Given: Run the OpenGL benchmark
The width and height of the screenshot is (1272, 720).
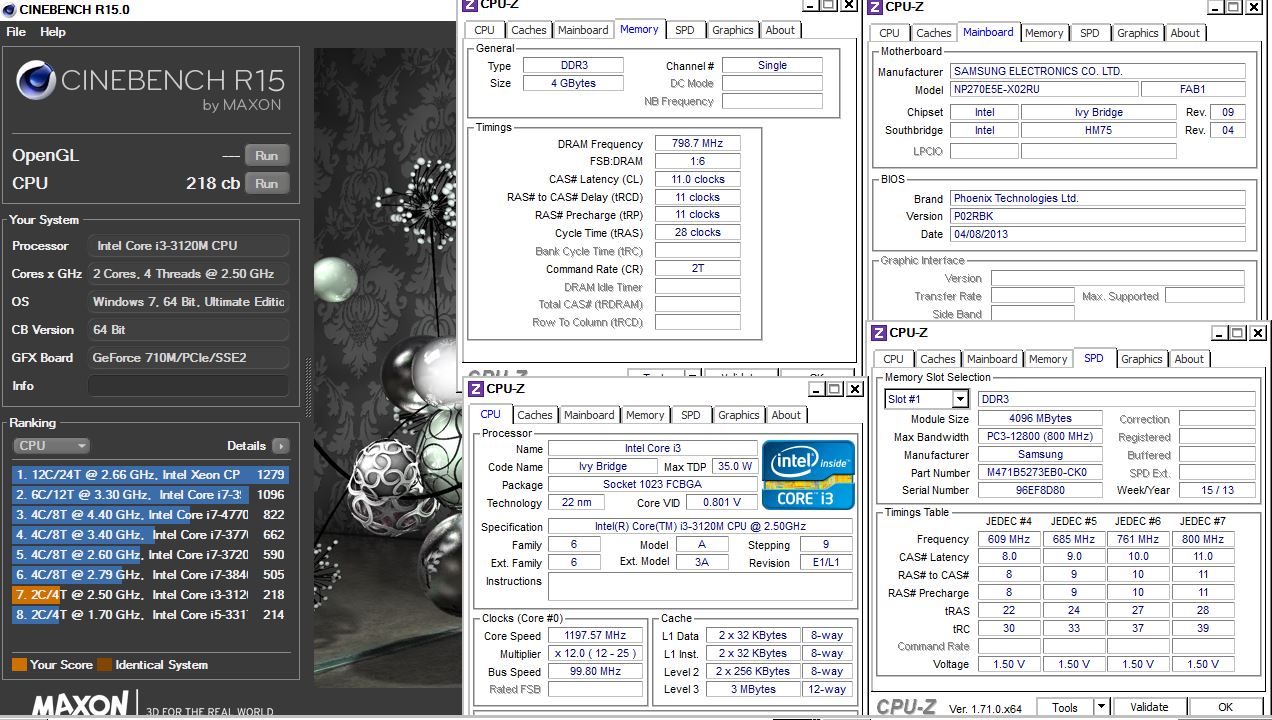Looking at the screenshot, I should (267, 156).
